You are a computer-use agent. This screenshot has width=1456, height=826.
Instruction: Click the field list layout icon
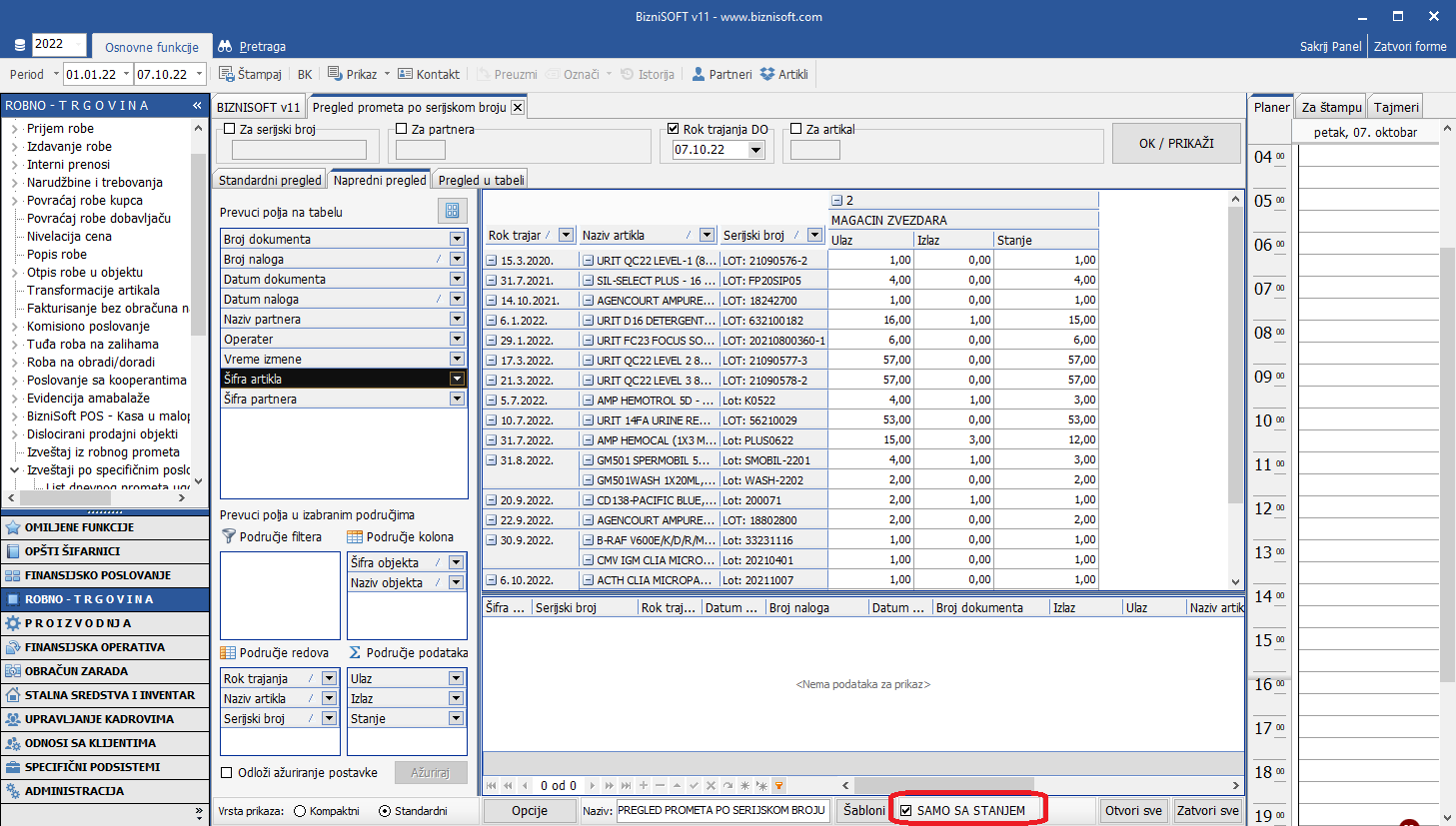click(x=452, y=211)
